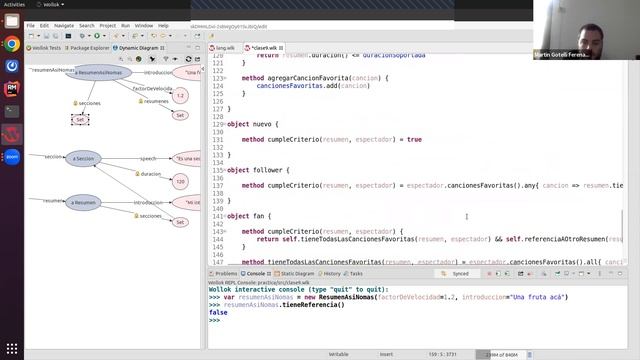
Task: Switch to the Package Explorer tab
Action: (87, 48)
